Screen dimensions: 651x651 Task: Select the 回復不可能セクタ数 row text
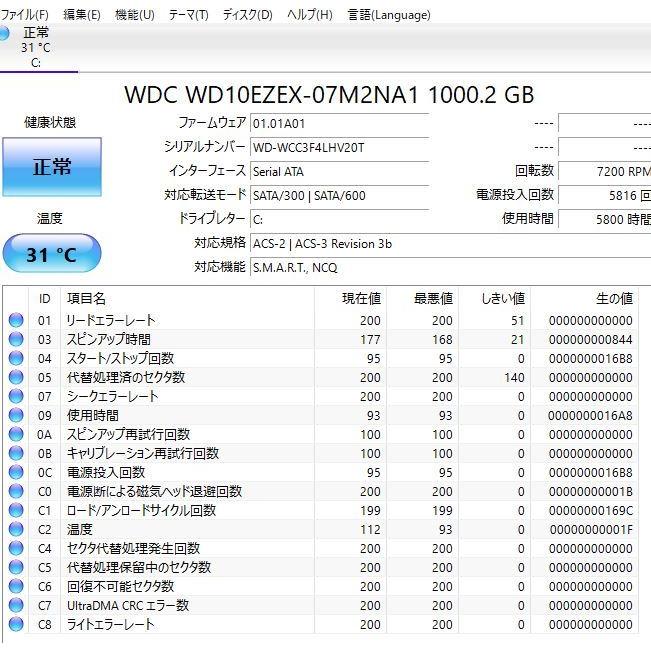tap(120, 587)
